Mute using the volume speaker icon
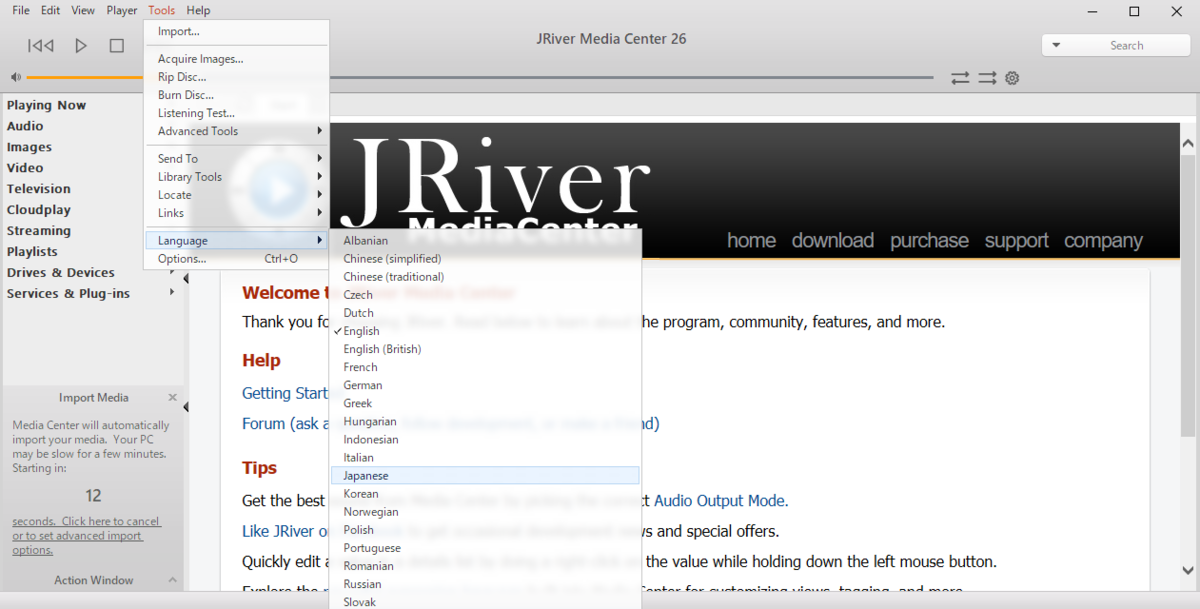1200x609 pixels. pyautogui.click(x=16, y=77)
